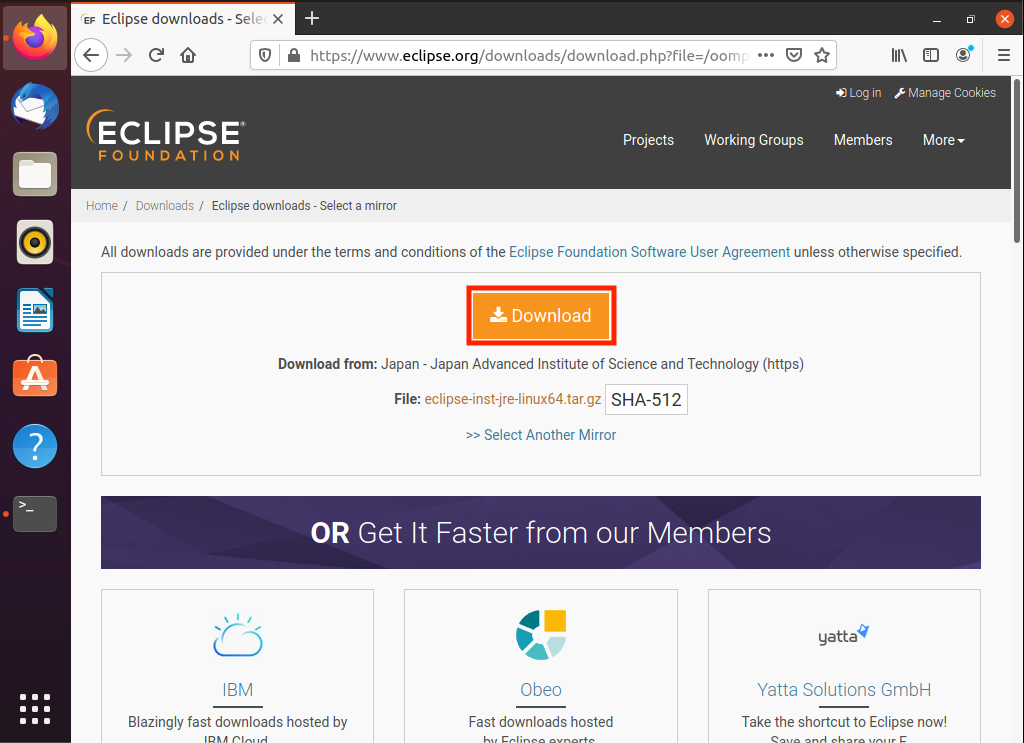Show the SHA-512 checksum
The width and height of the screenshot is (1024, 743).
[x=646, y=400]
